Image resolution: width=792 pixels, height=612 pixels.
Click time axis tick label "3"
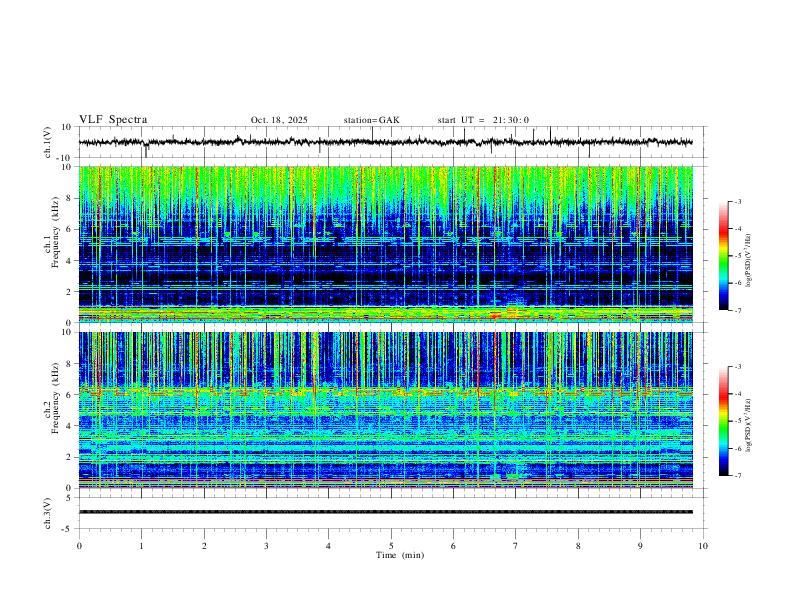click(x=266, y=546)
